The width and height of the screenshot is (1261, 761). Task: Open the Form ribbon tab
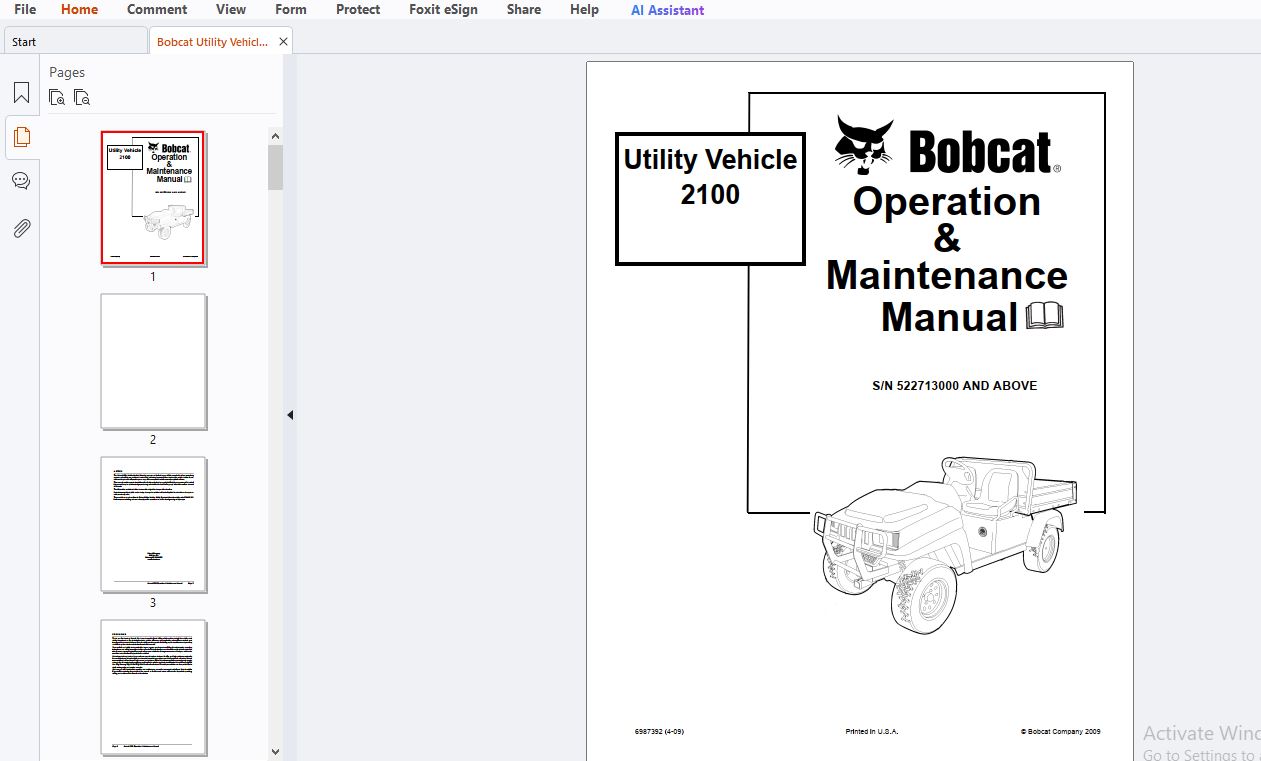click(291, 9)
